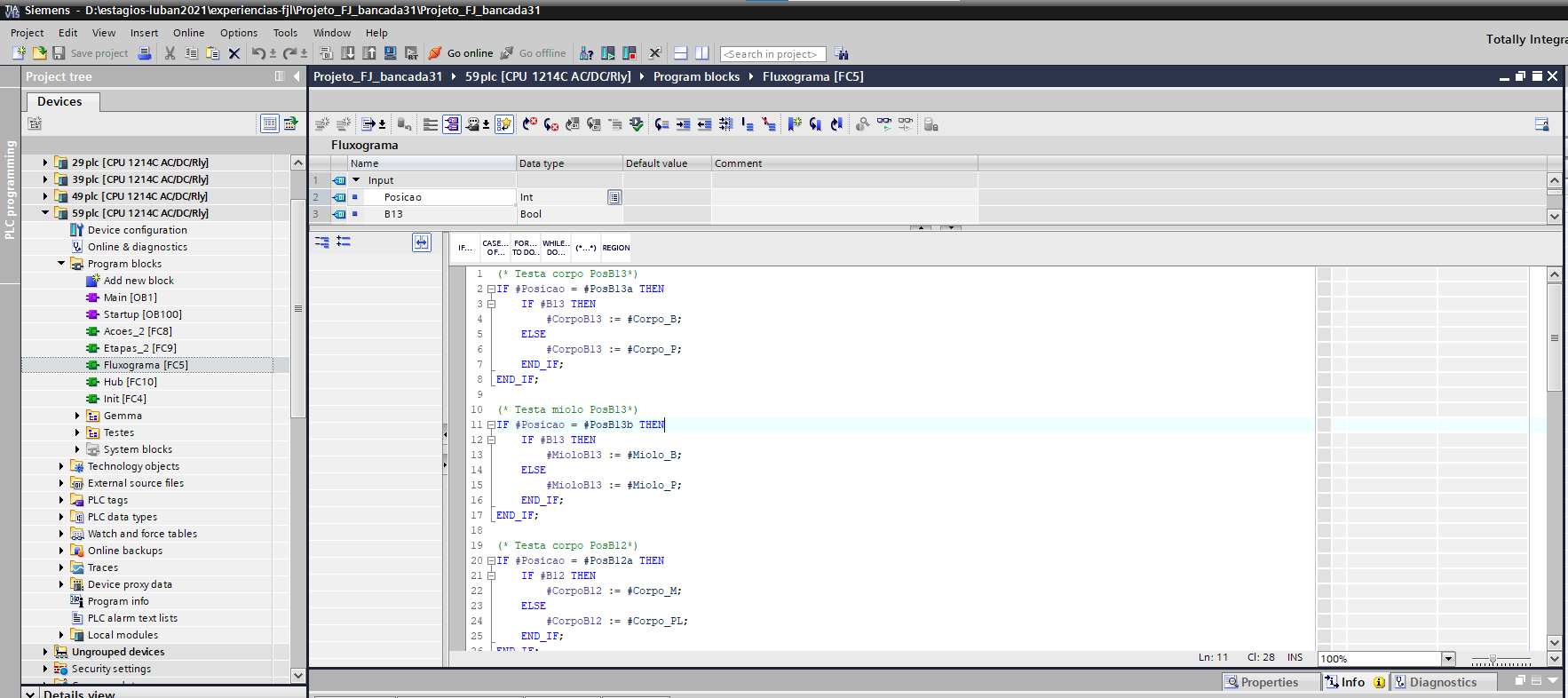Open the Project menu
This screenshot has height=698, width=1568.
coord(28,33)
